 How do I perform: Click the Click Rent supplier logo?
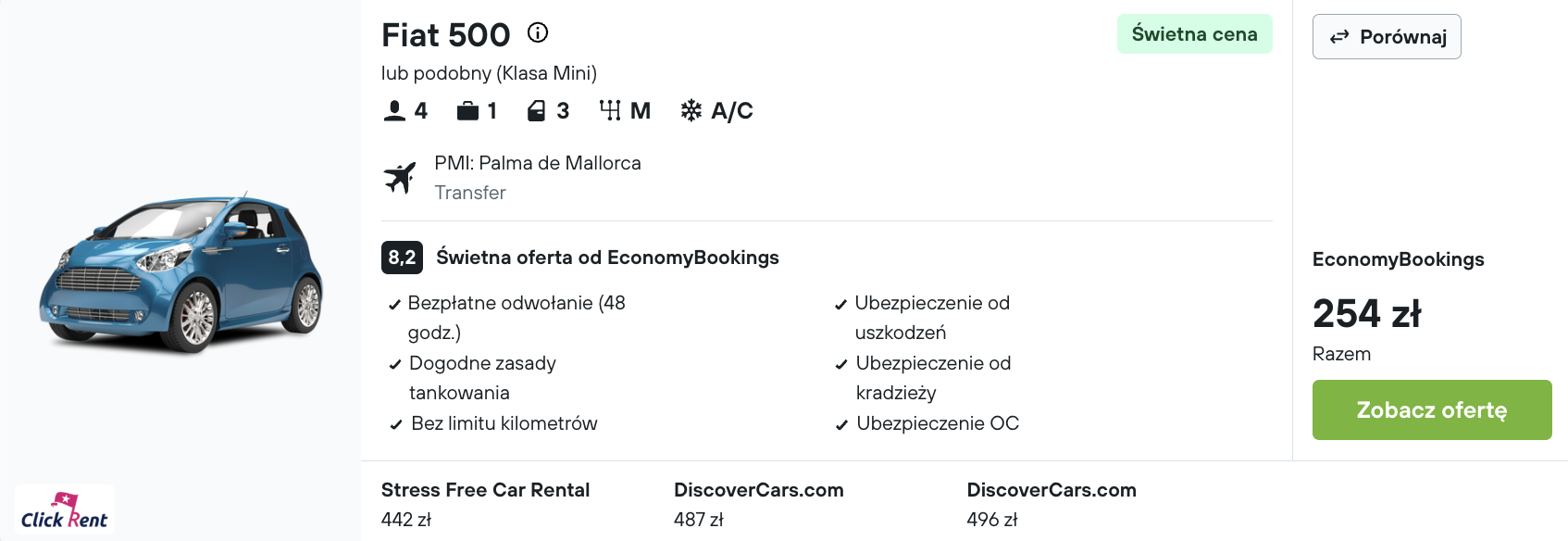[65, 510]
